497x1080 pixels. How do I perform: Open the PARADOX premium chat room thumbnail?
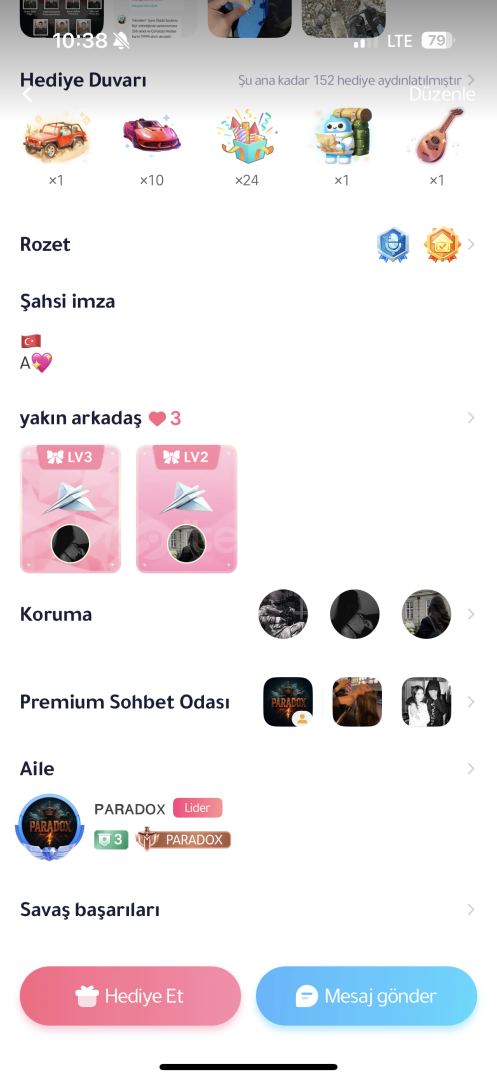[x=288, y=702]
